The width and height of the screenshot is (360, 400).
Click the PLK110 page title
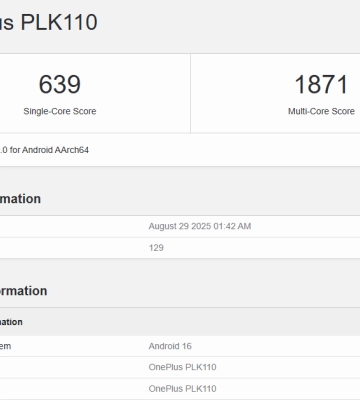[x=49, y=22]
